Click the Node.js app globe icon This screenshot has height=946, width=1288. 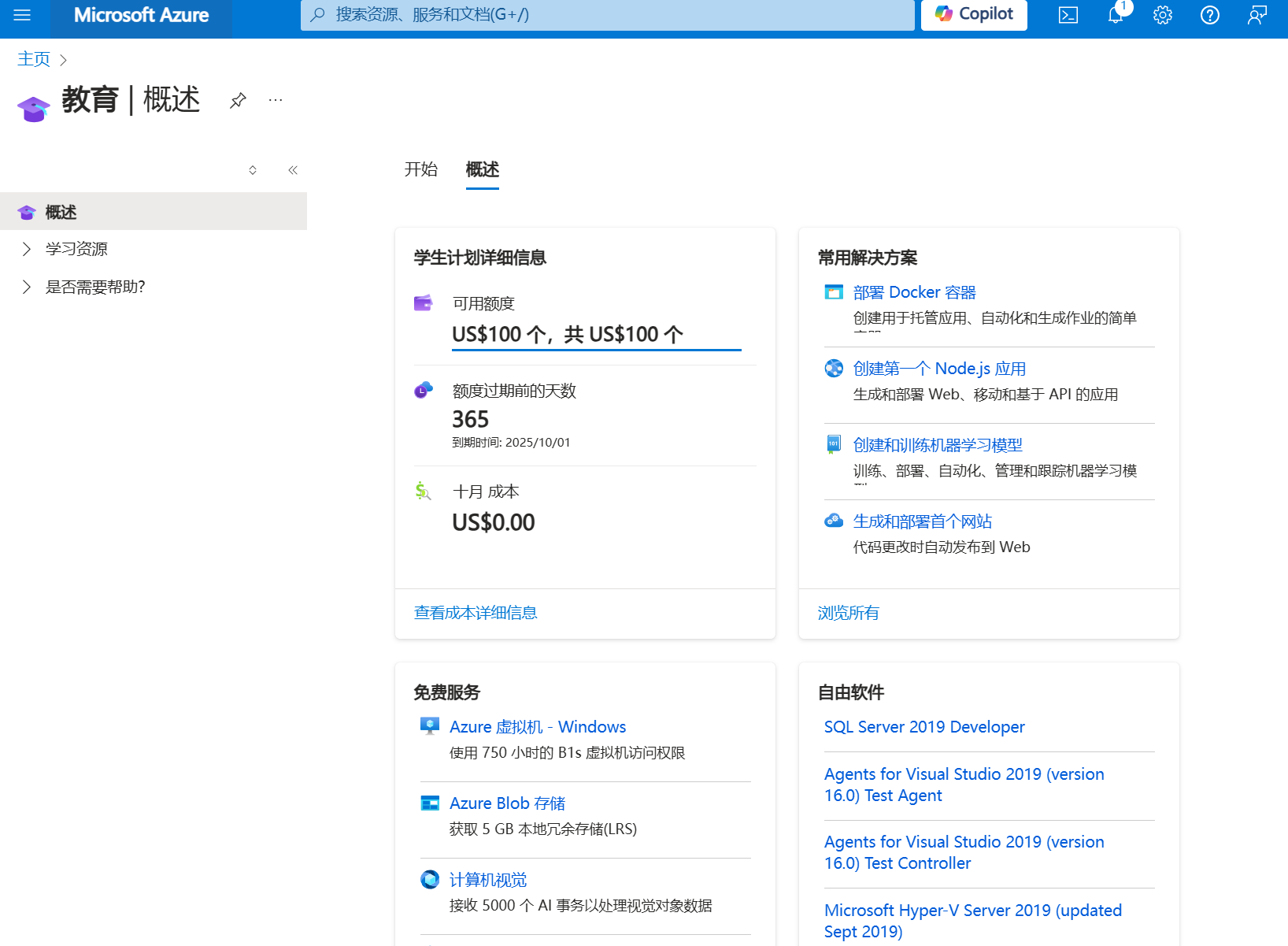coord(834,368)
